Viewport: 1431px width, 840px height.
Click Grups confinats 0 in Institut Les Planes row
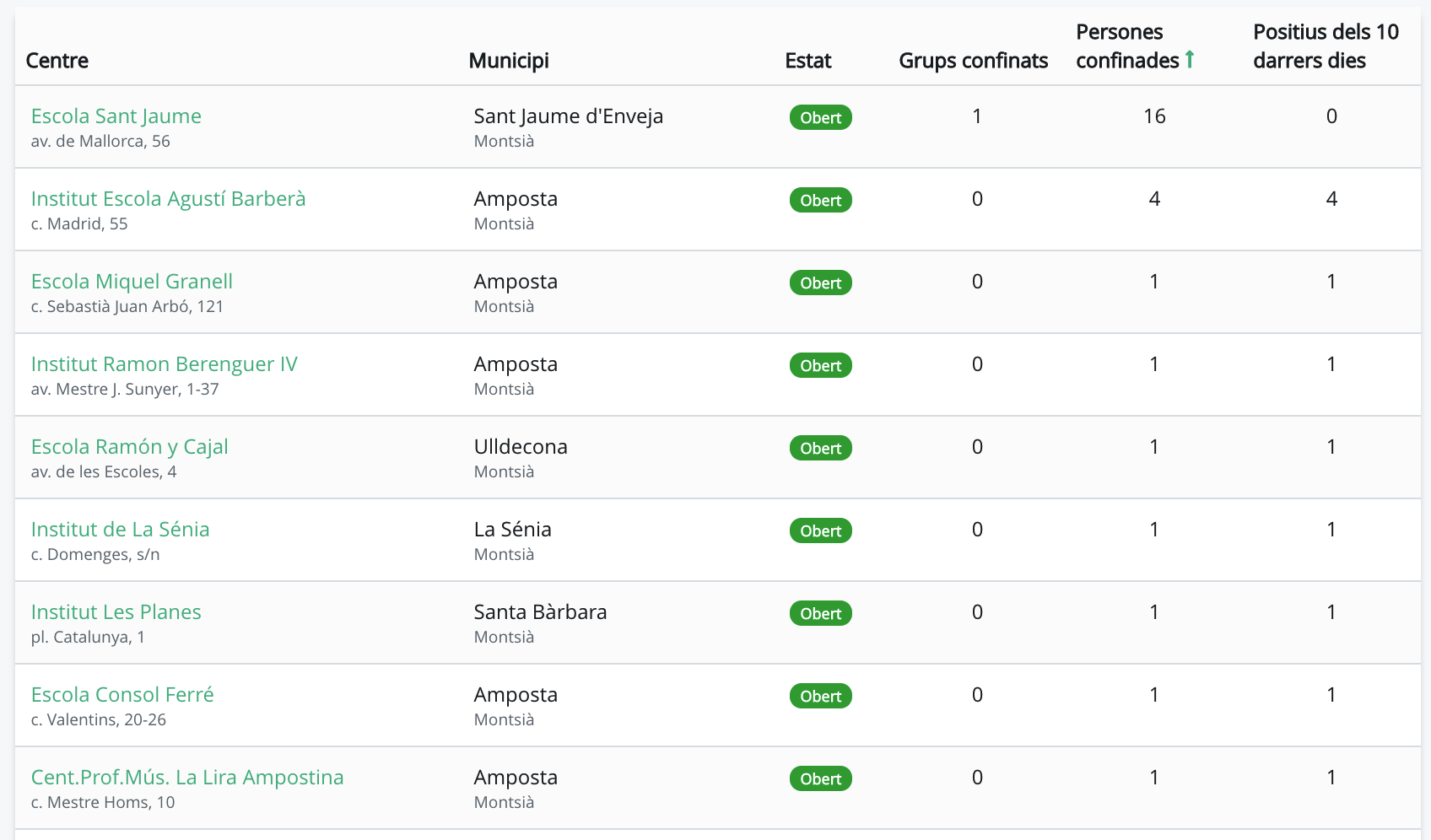point(977,612)
